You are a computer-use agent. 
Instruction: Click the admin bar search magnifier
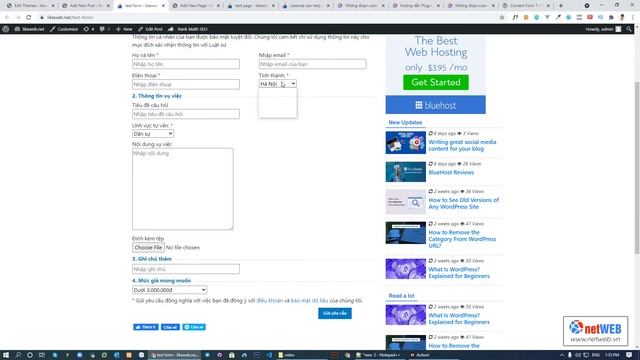(629, 29)
